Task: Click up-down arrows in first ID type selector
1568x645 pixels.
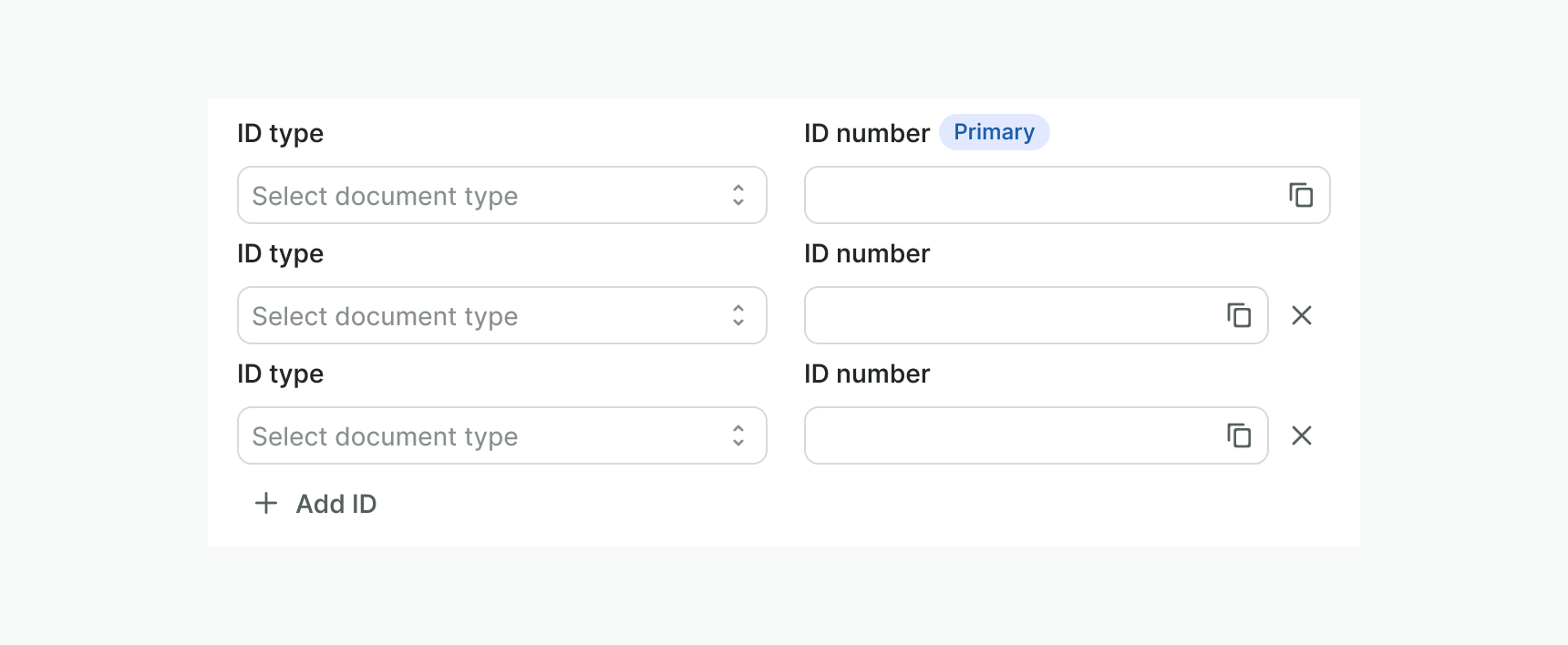Action: [738, 195]
